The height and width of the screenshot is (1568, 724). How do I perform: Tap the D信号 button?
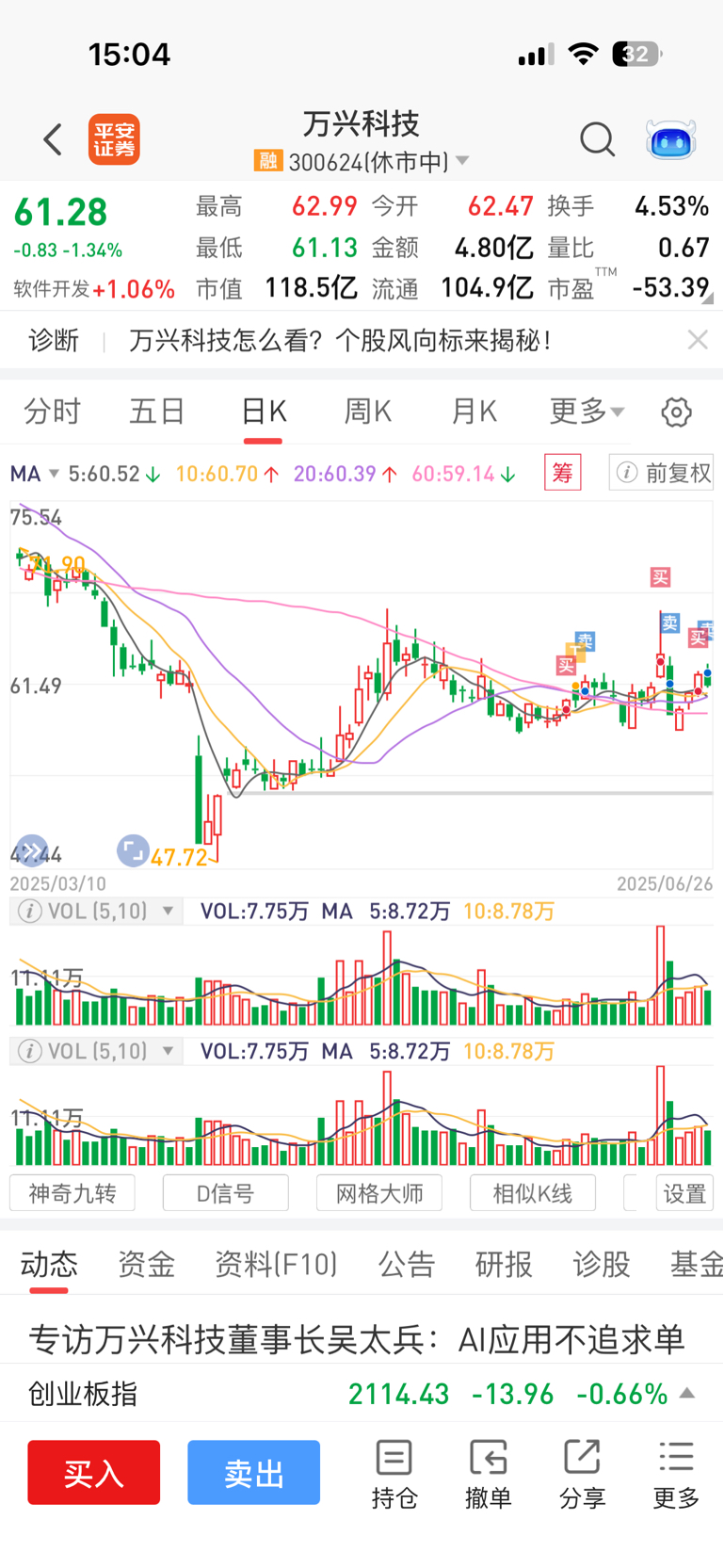pos(226,1193)
